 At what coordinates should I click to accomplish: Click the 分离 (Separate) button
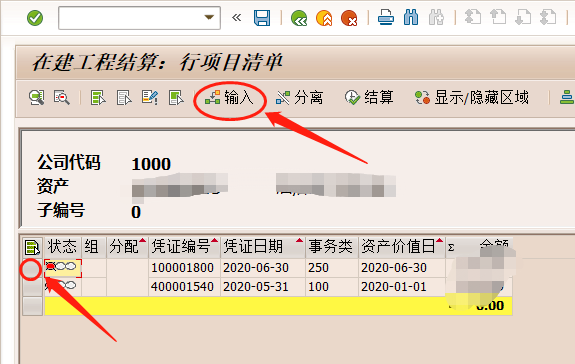coord(299,98)
